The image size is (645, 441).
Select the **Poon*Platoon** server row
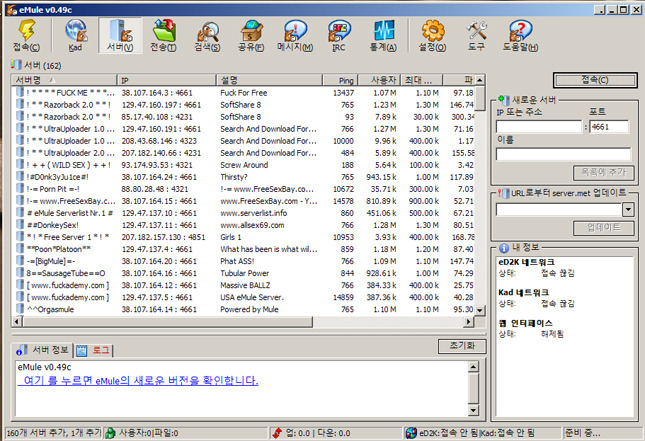pyautogui.click(x=245, y=249)
